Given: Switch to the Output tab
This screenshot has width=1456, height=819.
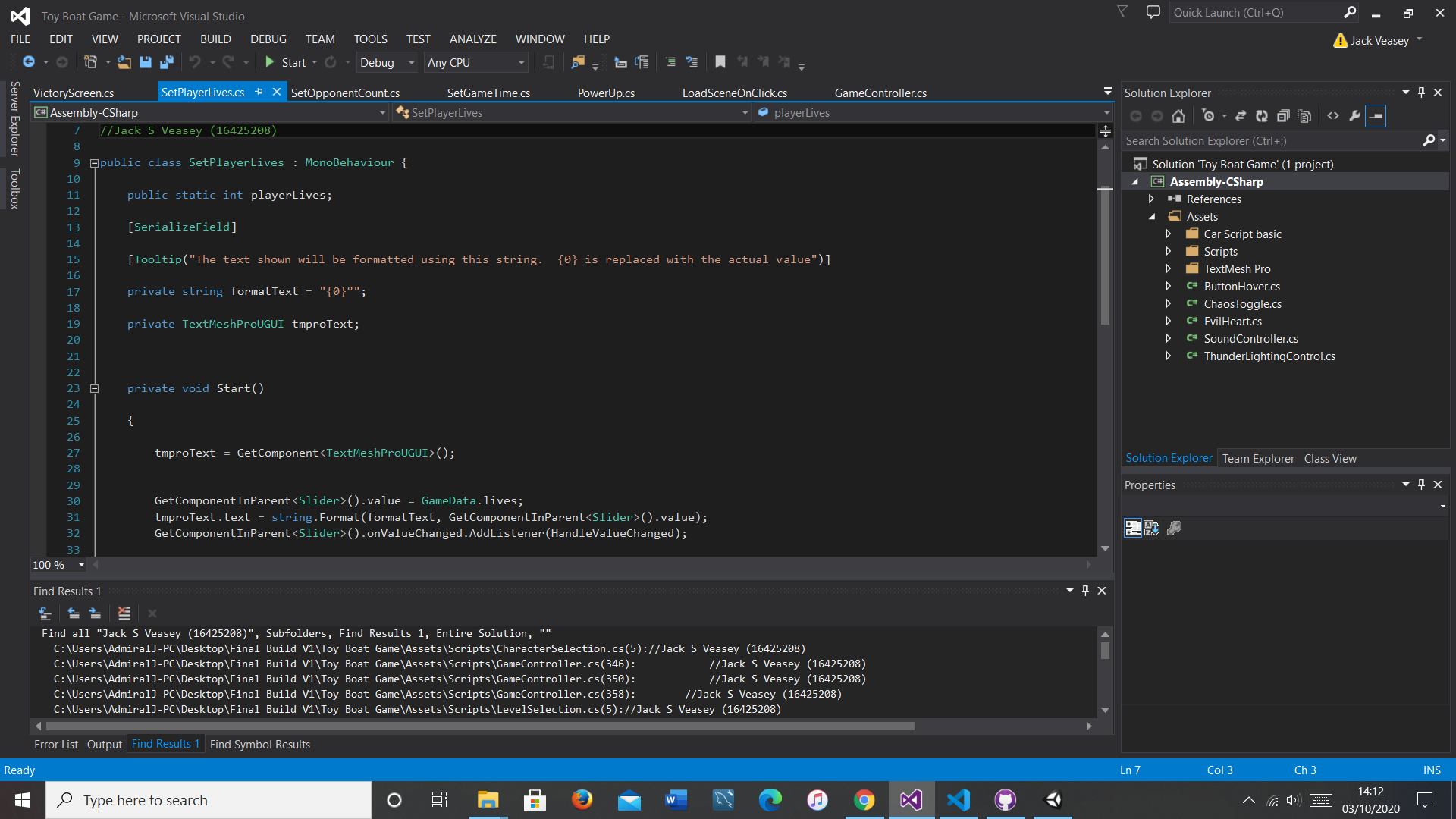Looking at the screenshot, I should click(105, 745).
